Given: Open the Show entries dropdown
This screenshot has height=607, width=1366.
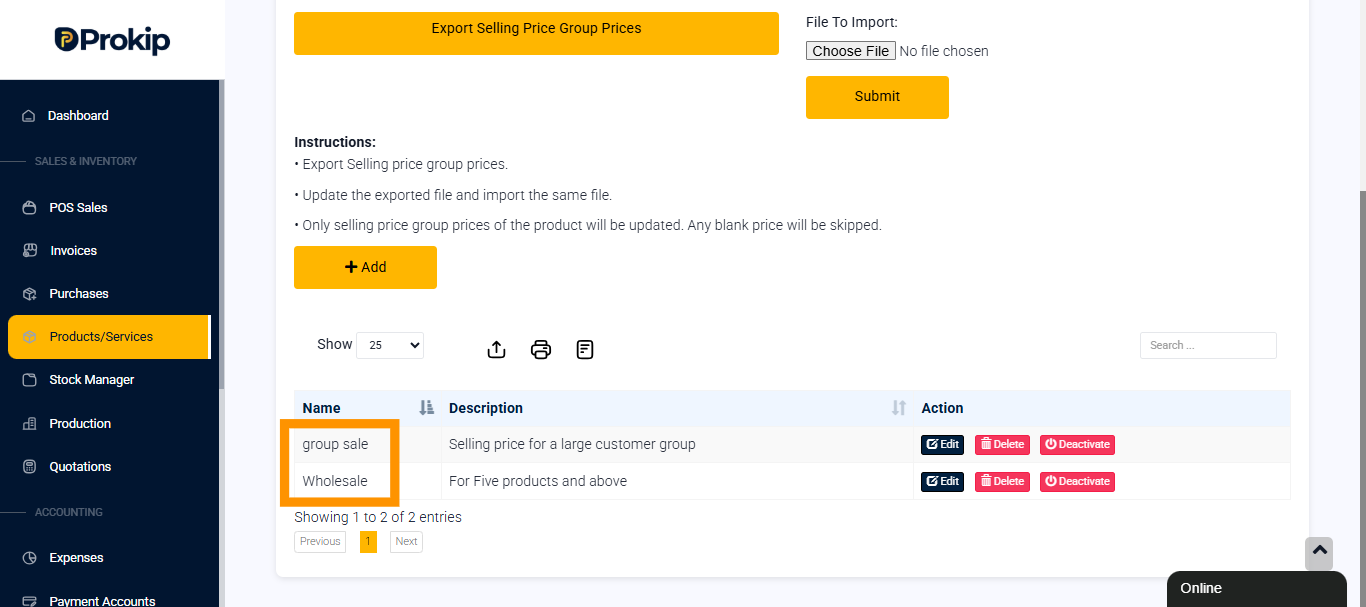Looking at the screenshot, I should 390,345.
